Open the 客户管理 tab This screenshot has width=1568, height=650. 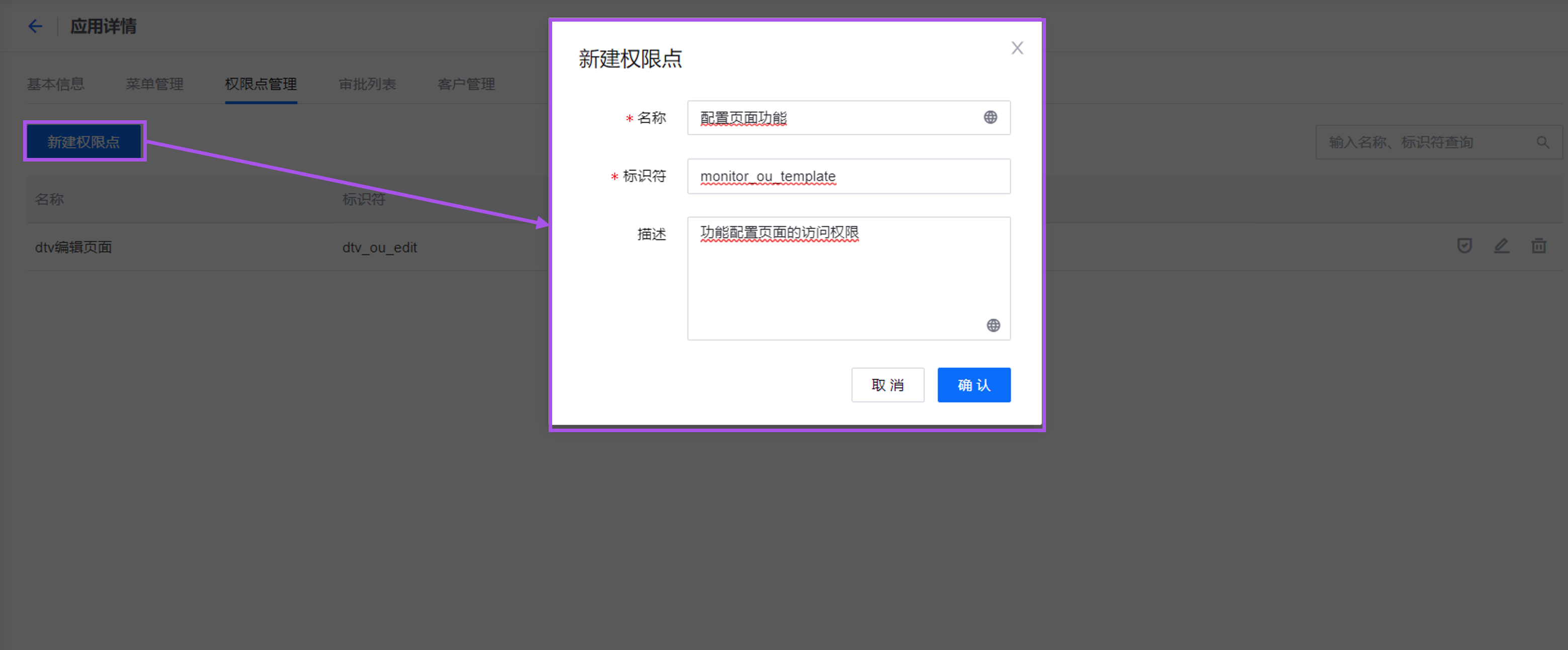pyautogui.click(x=466, y=84)
